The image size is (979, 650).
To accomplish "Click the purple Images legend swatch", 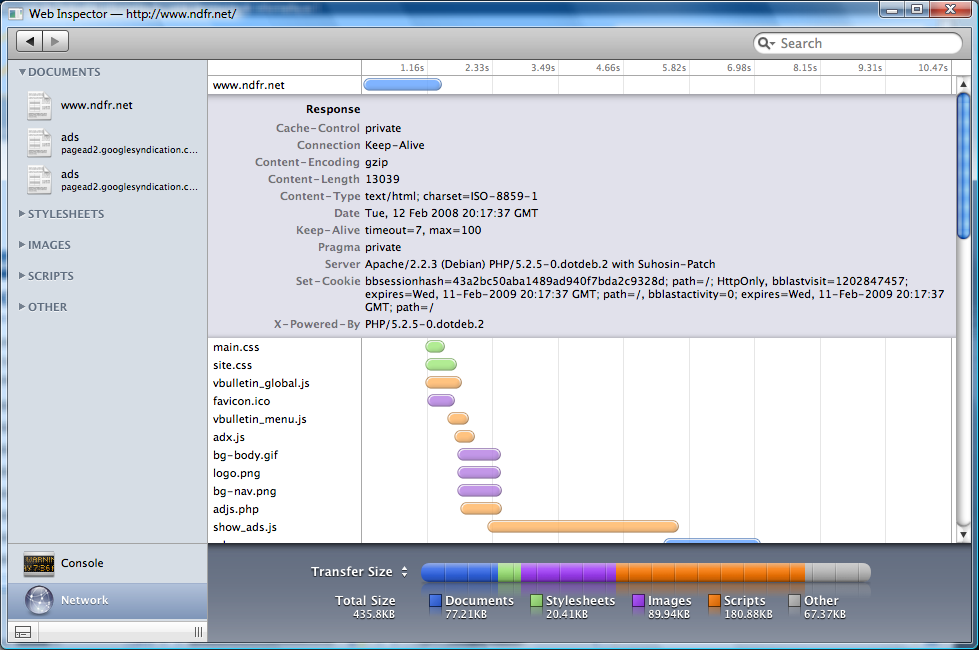I will coord(638,601).
